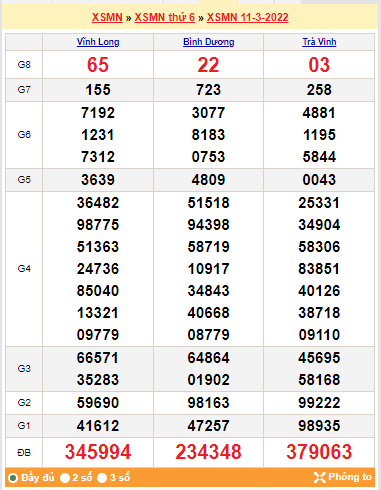Open the XSMN thứ 6 link
The height and width of the screenshot is (490, 381).
coord(165,17)
